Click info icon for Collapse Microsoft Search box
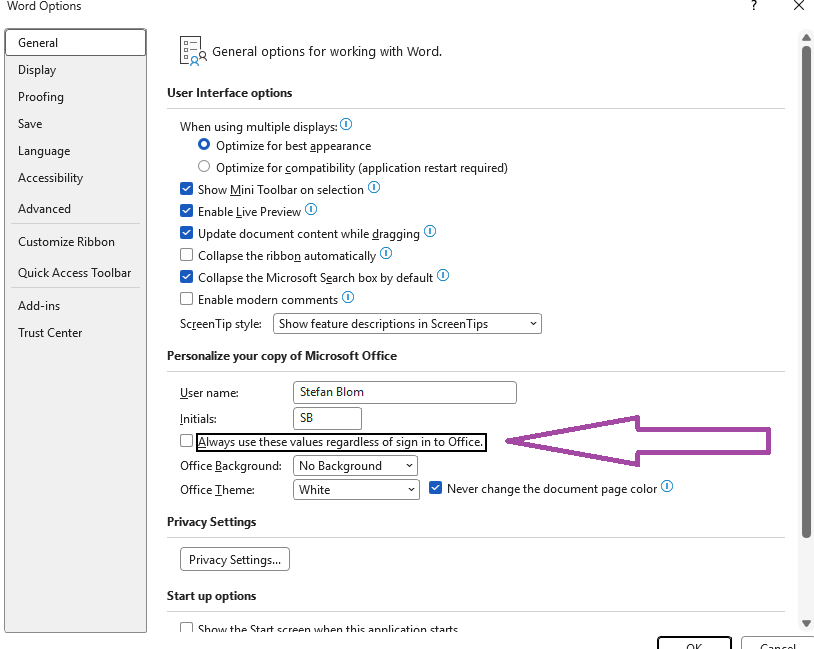Screen dimensions: 814x649 (x=443, y=275)
